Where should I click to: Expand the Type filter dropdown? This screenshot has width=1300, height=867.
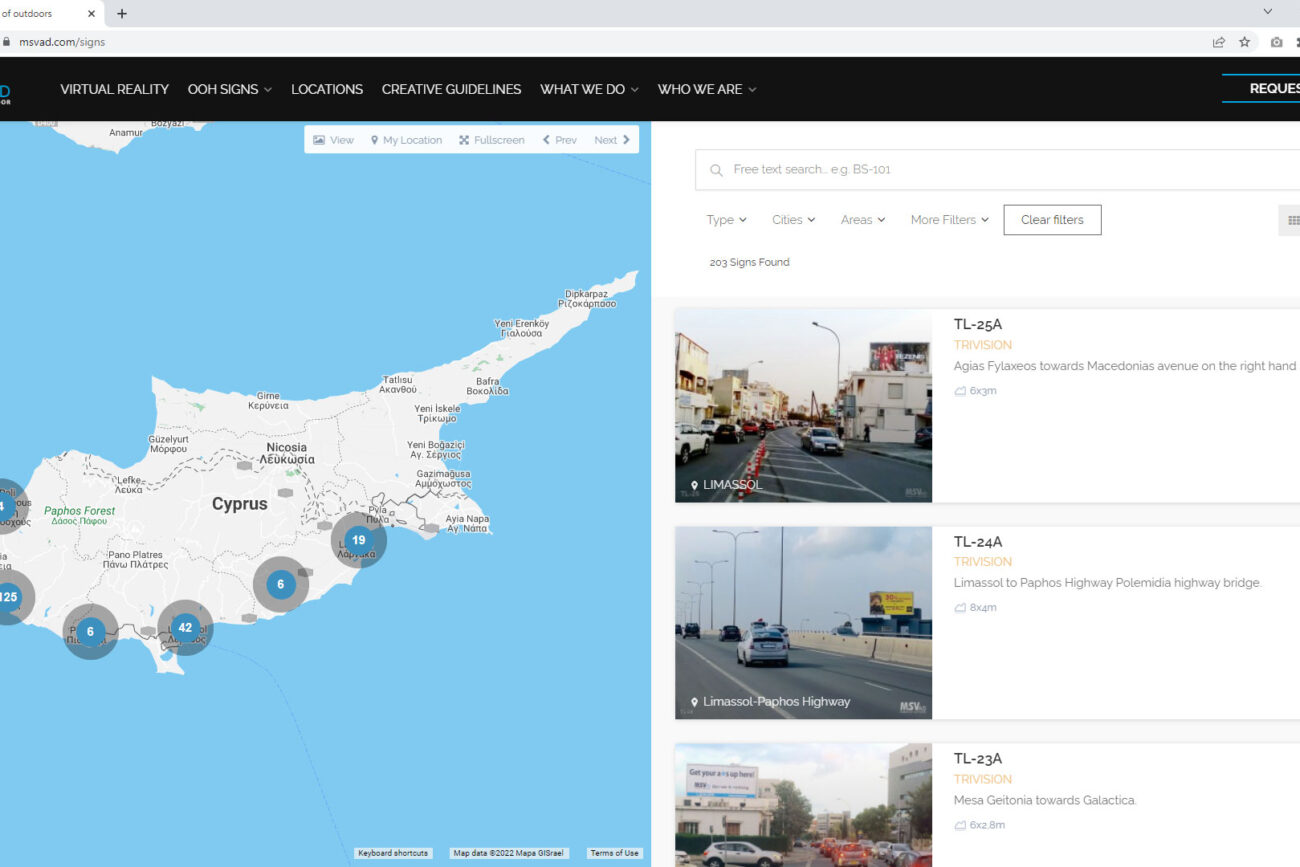tap(726, 220)
